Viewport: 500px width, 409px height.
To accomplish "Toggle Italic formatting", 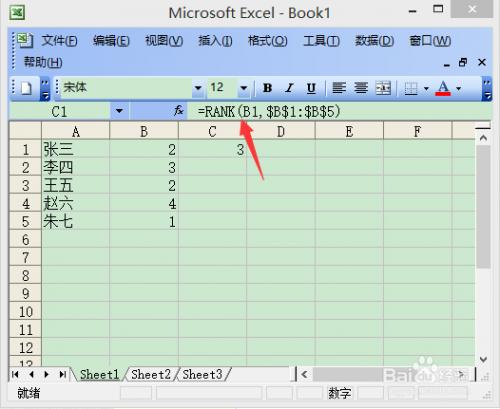I will click(289, 88).
